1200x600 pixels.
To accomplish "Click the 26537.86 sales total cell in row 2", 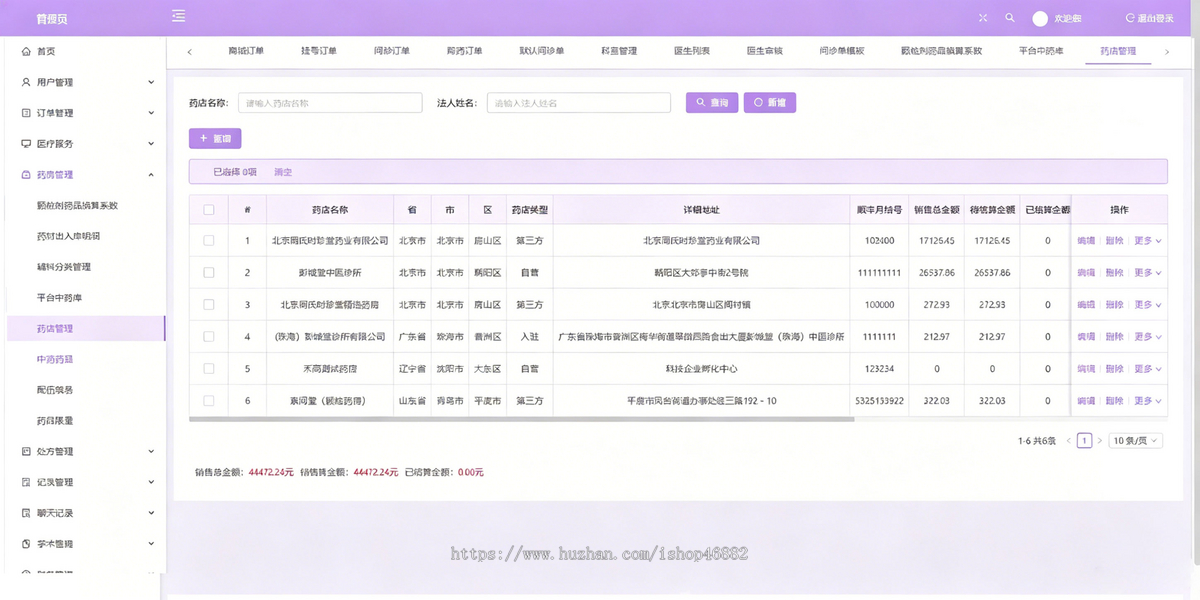I will tap(937, 272).
